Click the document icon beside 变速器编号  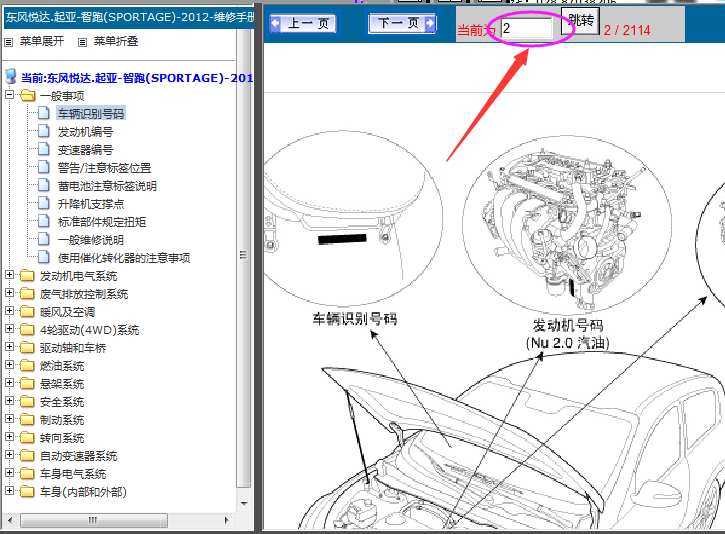point(43,149)
